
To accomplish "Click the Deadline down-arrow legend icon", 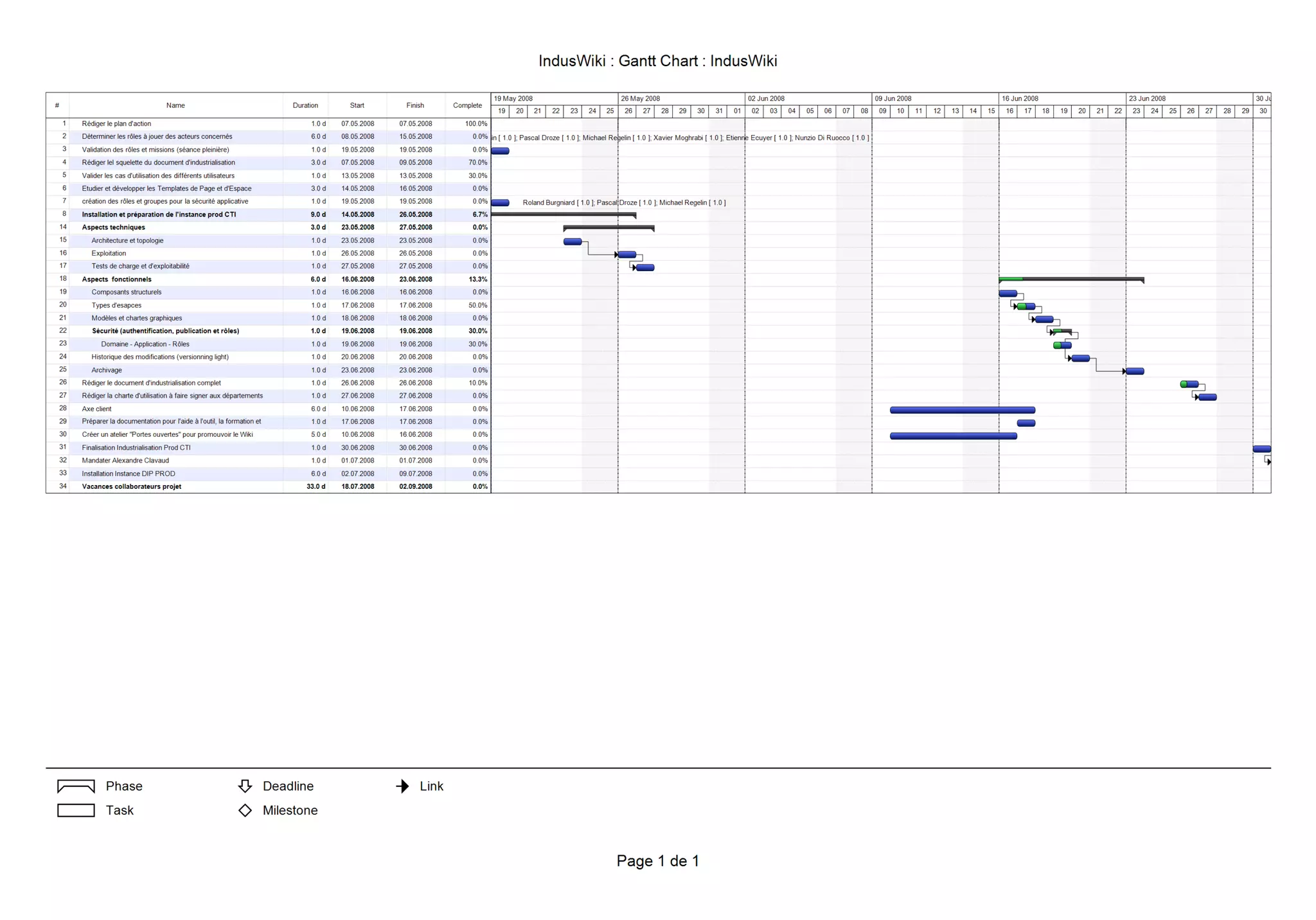I will (245, 786).
